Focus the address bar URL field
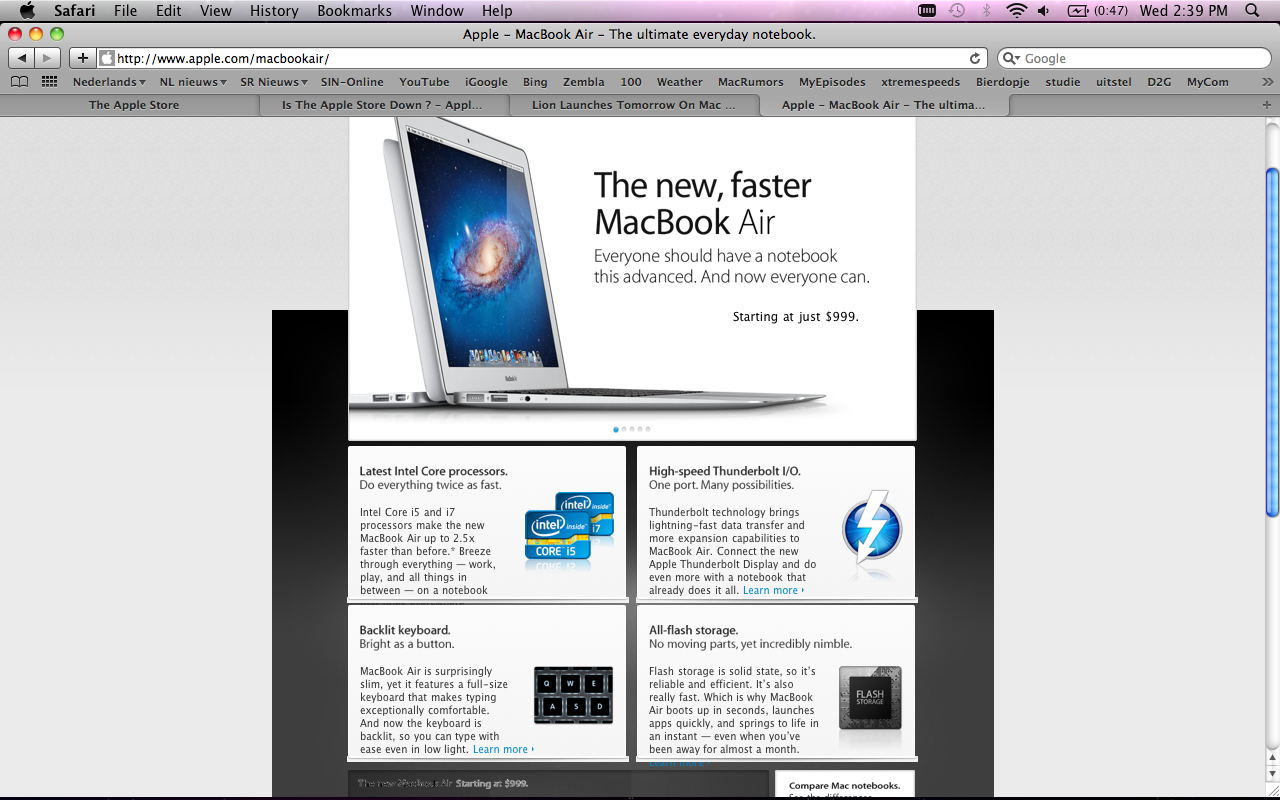1280x800 pixels. (540, 58)
